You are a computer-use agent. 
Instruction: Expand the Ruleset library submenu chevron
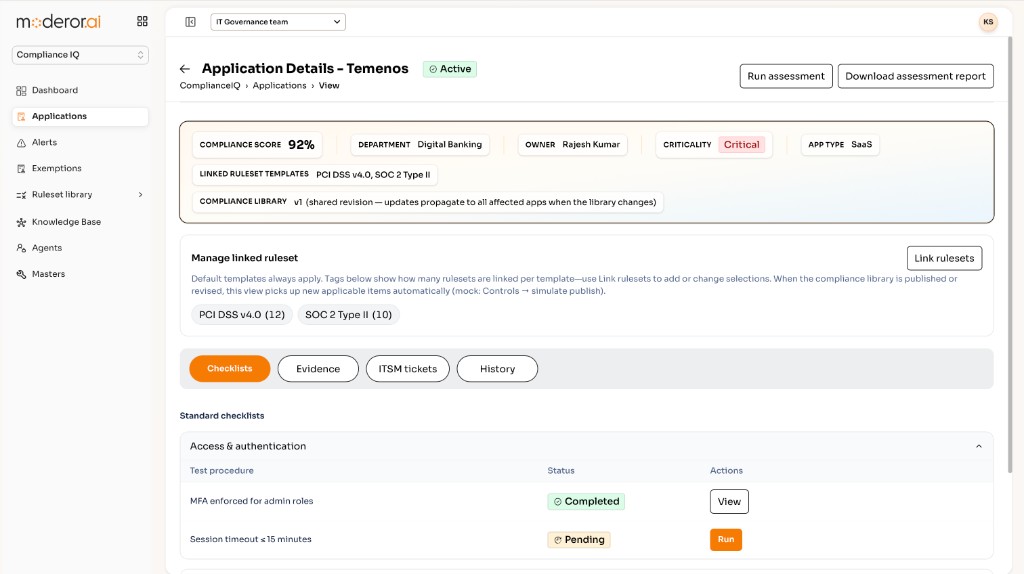click(x=140, y=195)
